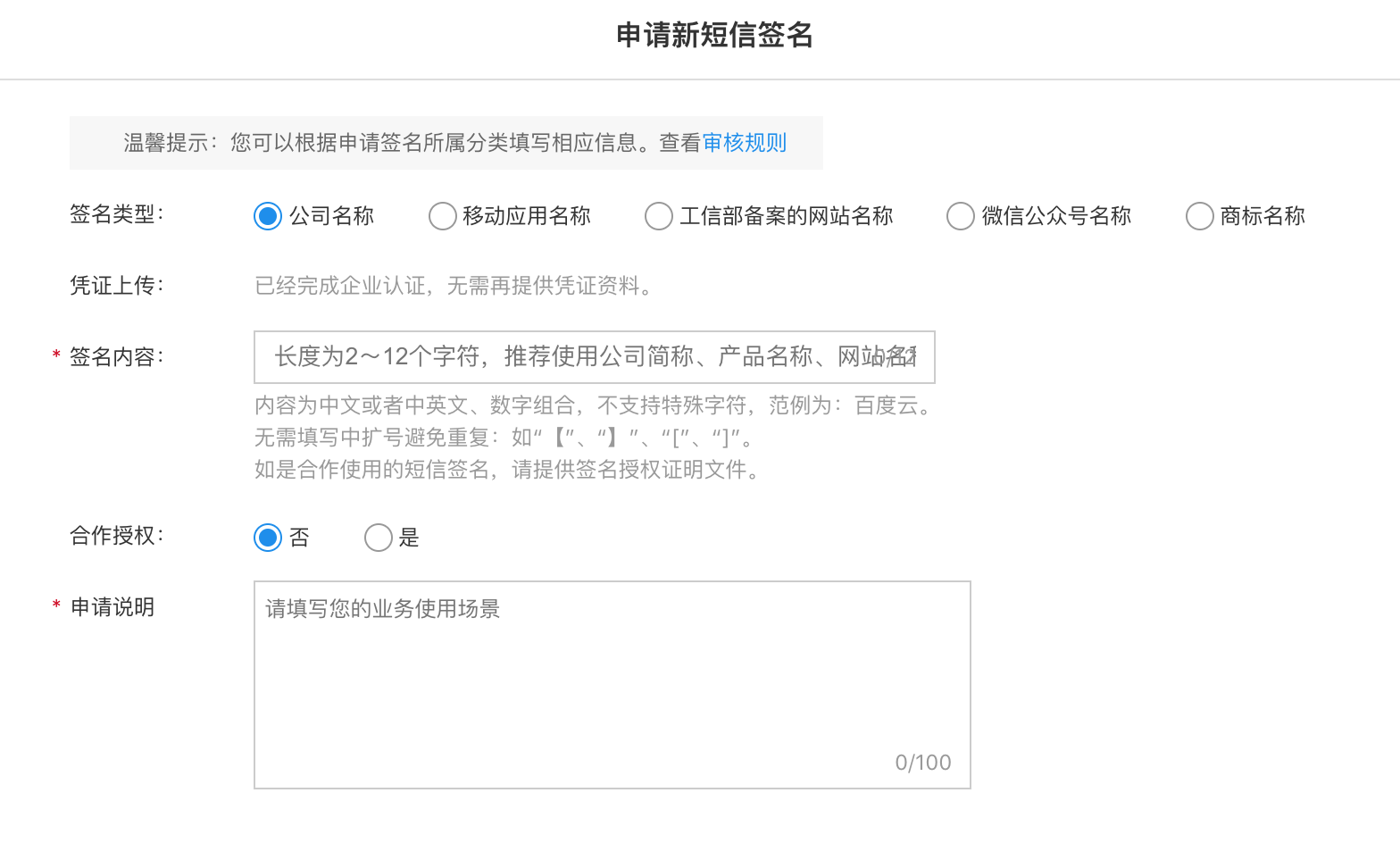Click the 申请新短信签名 page title
This screenshot has width=1400, height=843.
(x=714, y=36)
